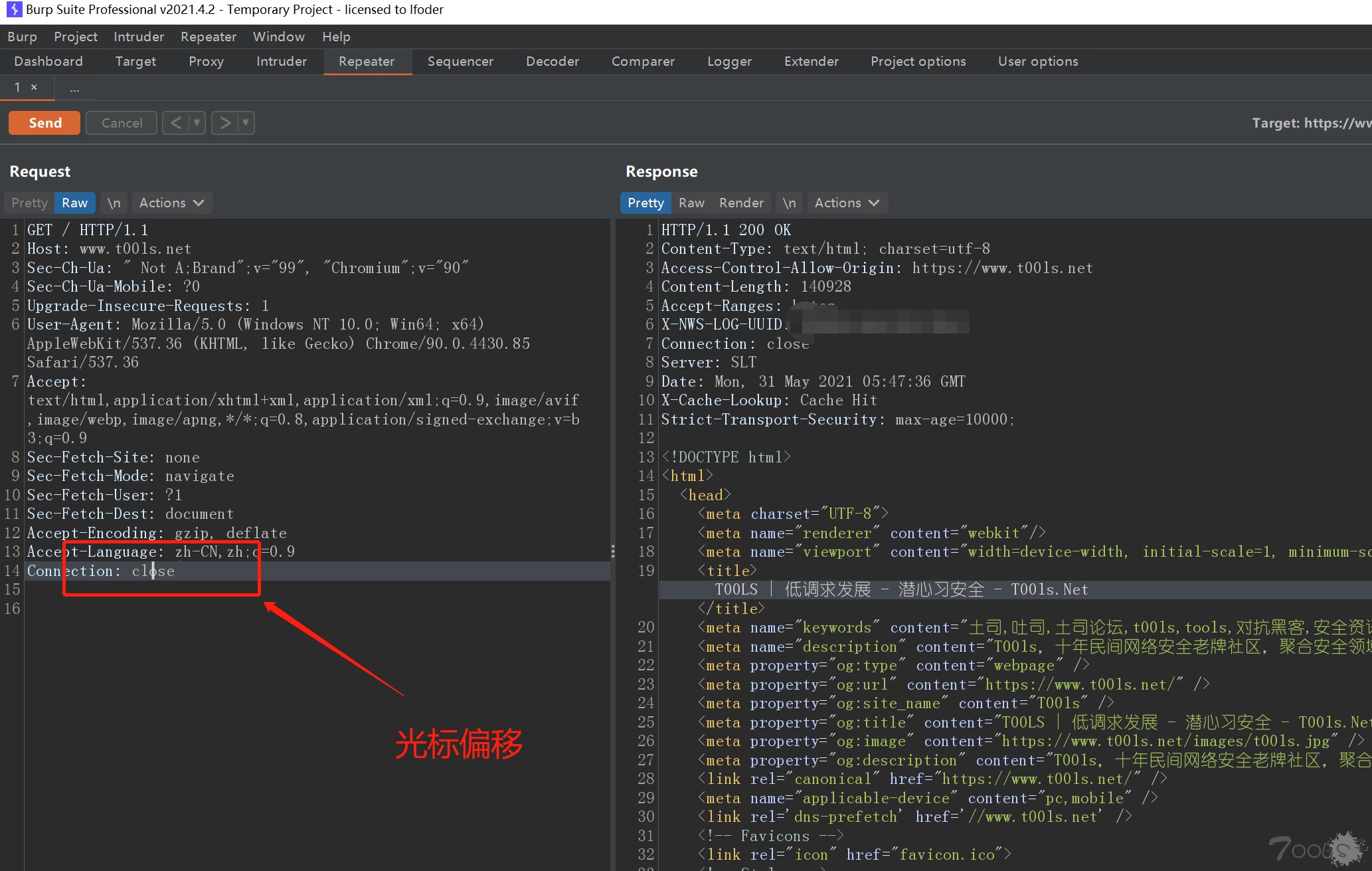Switch to the Intruder tool tab
The height and width of the screenshot is (871, 1372).
[282, 61]
